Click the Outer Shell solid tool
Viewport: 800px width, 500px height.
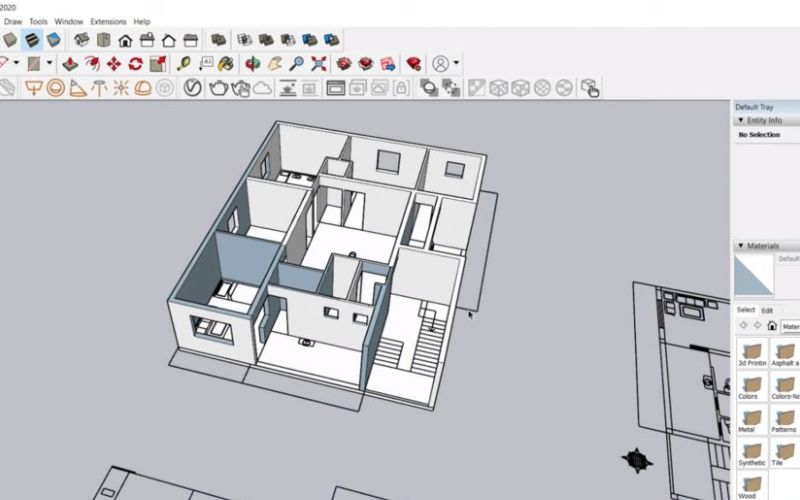[219, 40]
